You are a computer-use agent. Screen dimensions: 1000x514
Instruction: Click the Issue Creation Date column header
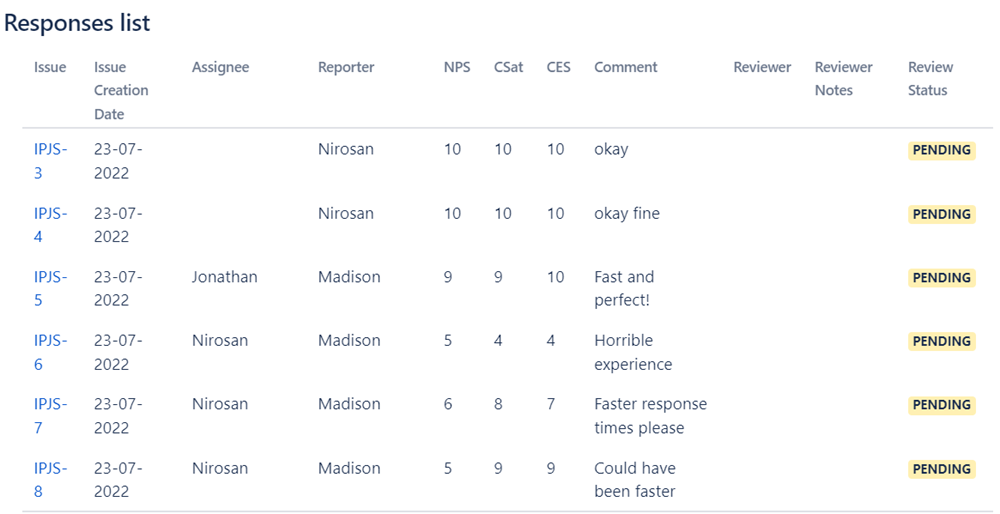(121, 91)
